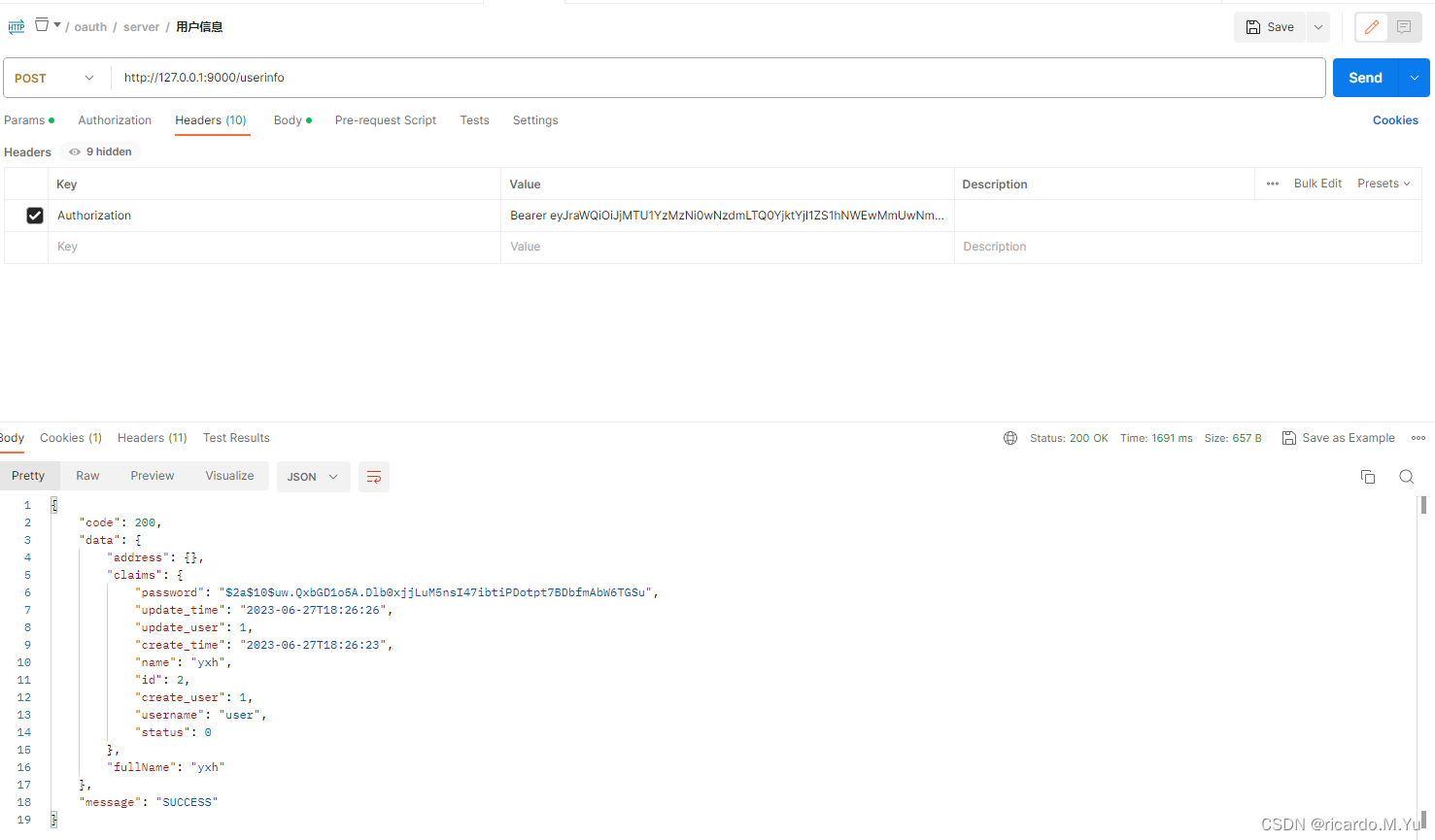Select the Visualize view
Viewport: 1435px width, 840px height.
point(229,476)
